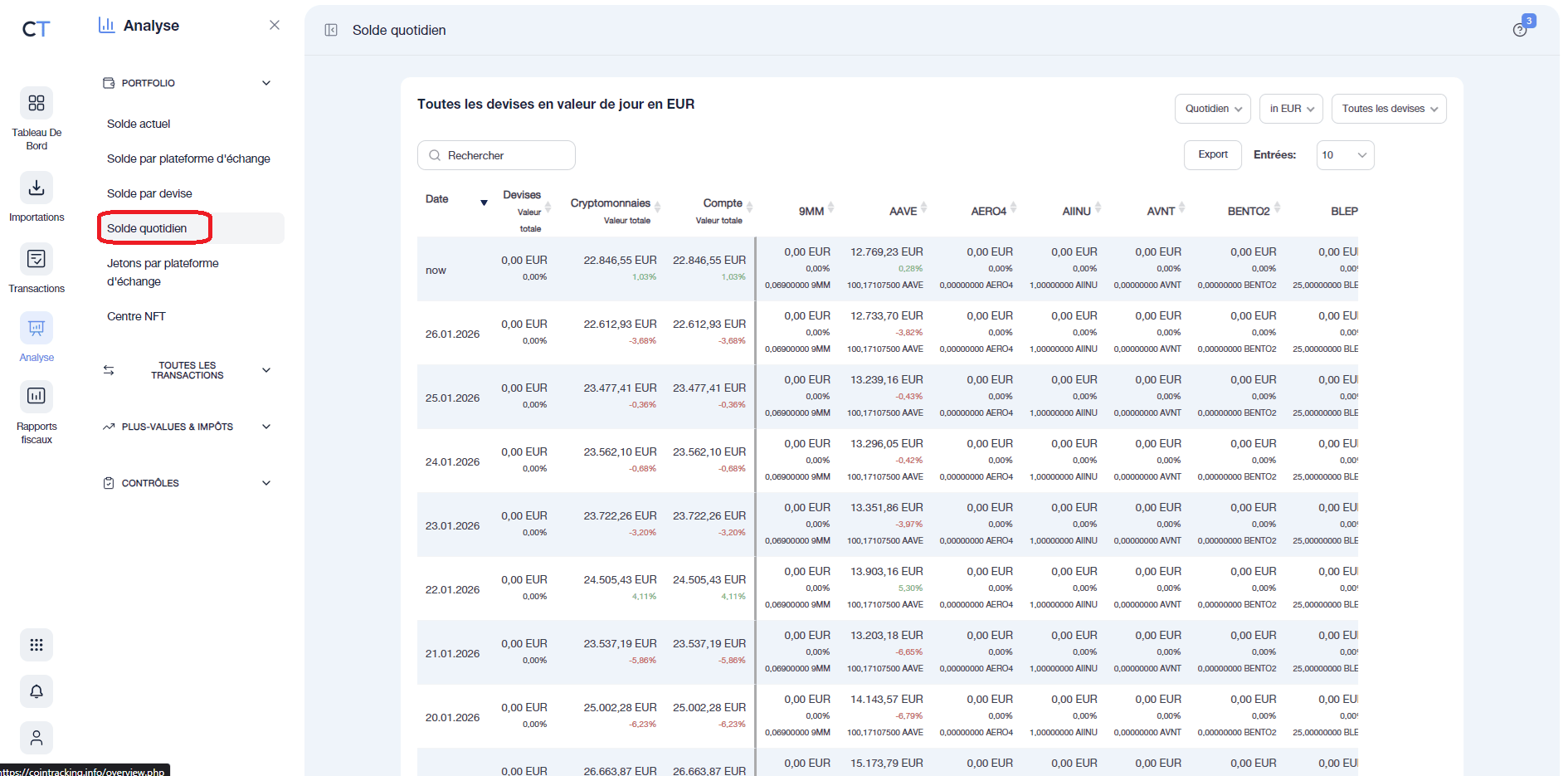Select Solde actuel in the Analyse menu
The width and height of the screenshot is (1568, 776).
click(x=138, y=123)
